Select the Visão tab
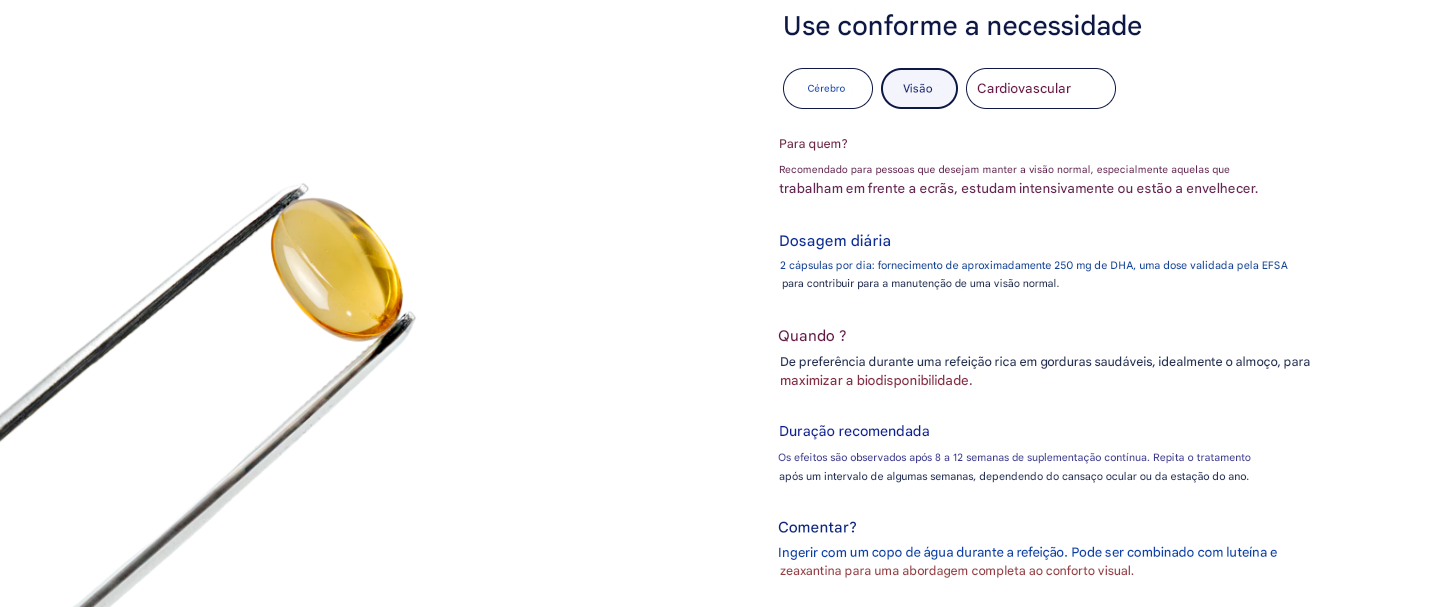 (918, 89)
